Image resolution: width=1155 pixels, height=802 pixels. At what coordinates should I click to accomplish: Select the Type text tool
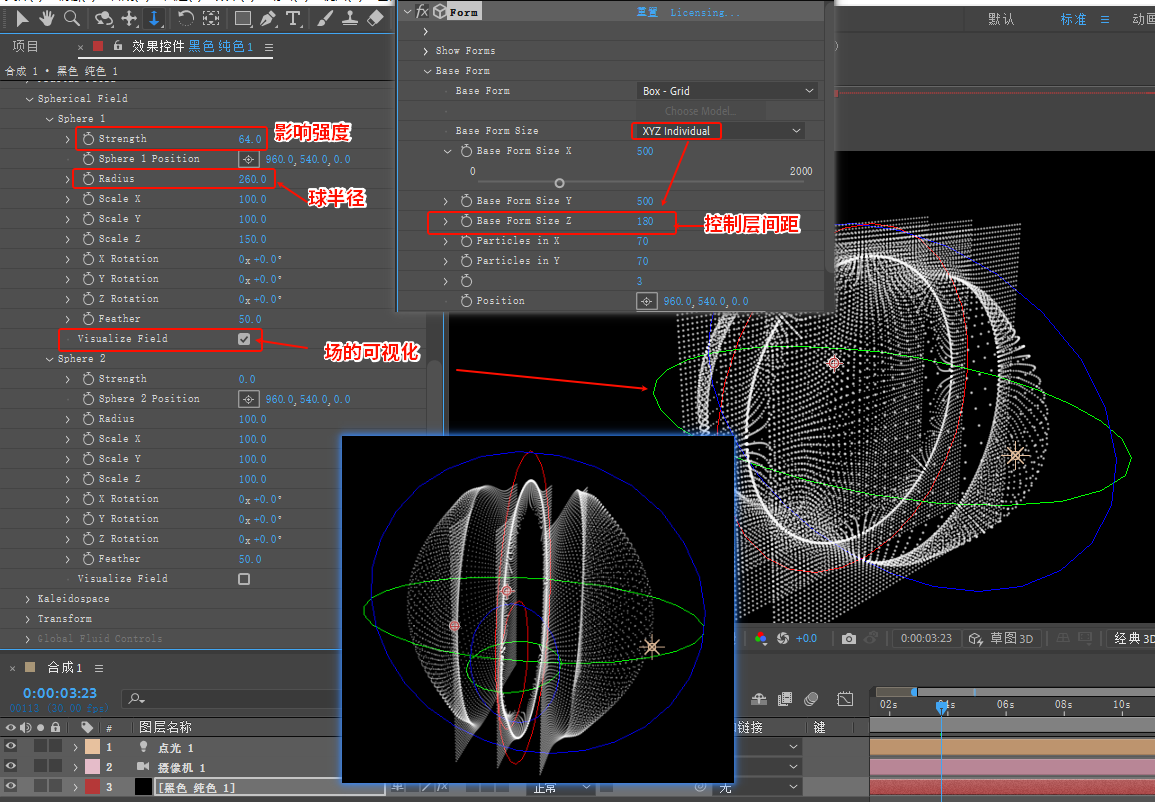(293, 18)
